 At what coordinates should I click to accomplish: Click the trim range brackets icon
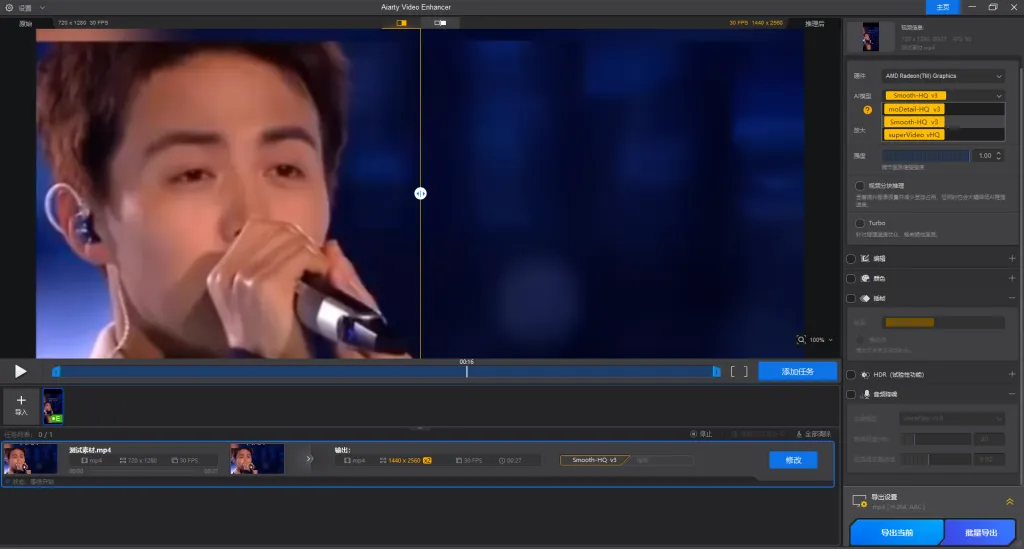click(739, 371)
